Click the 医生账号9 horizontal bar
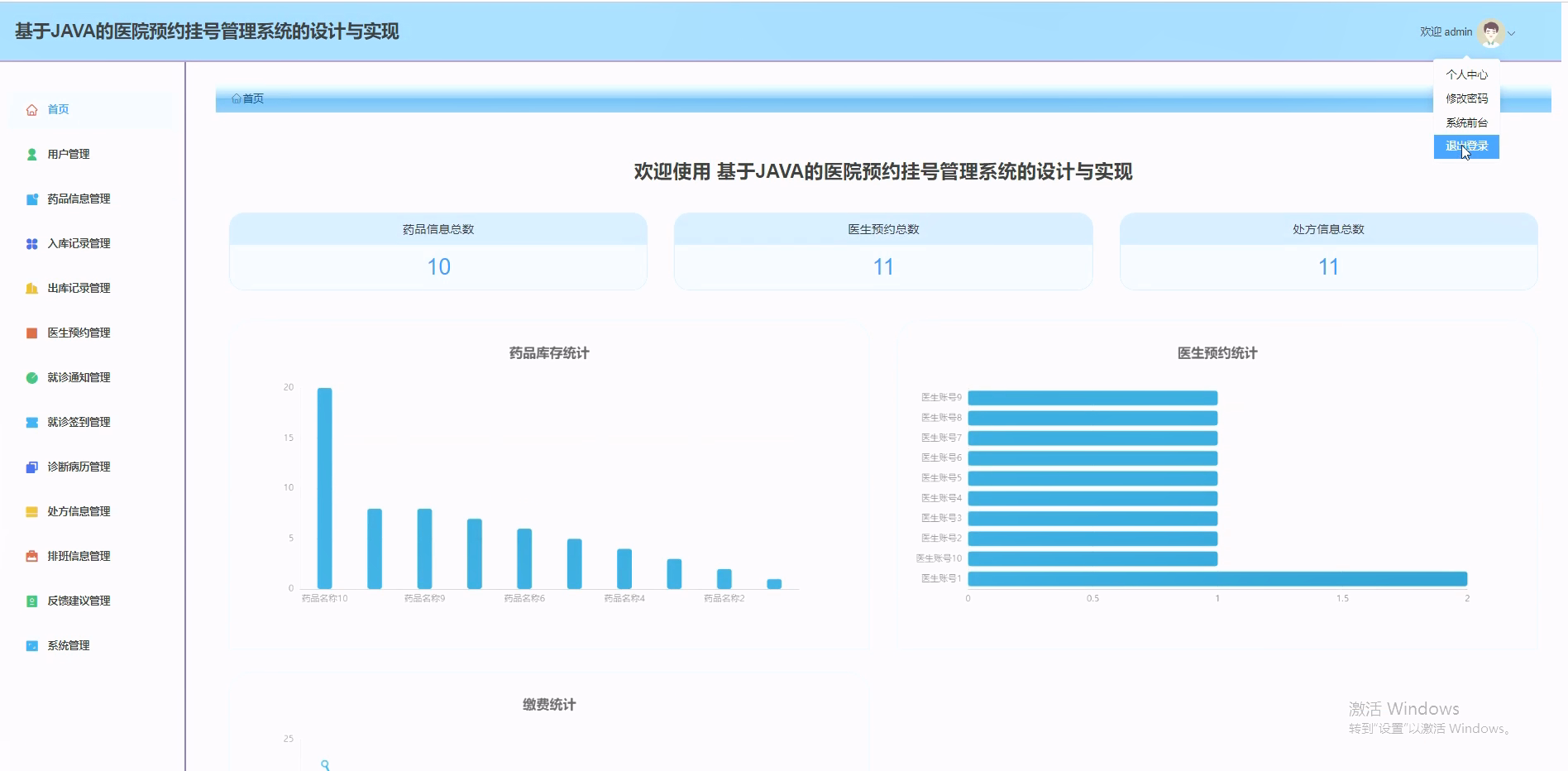Image resolution: width=1568 pixels, height=771 pixels. coord(1092,398)
